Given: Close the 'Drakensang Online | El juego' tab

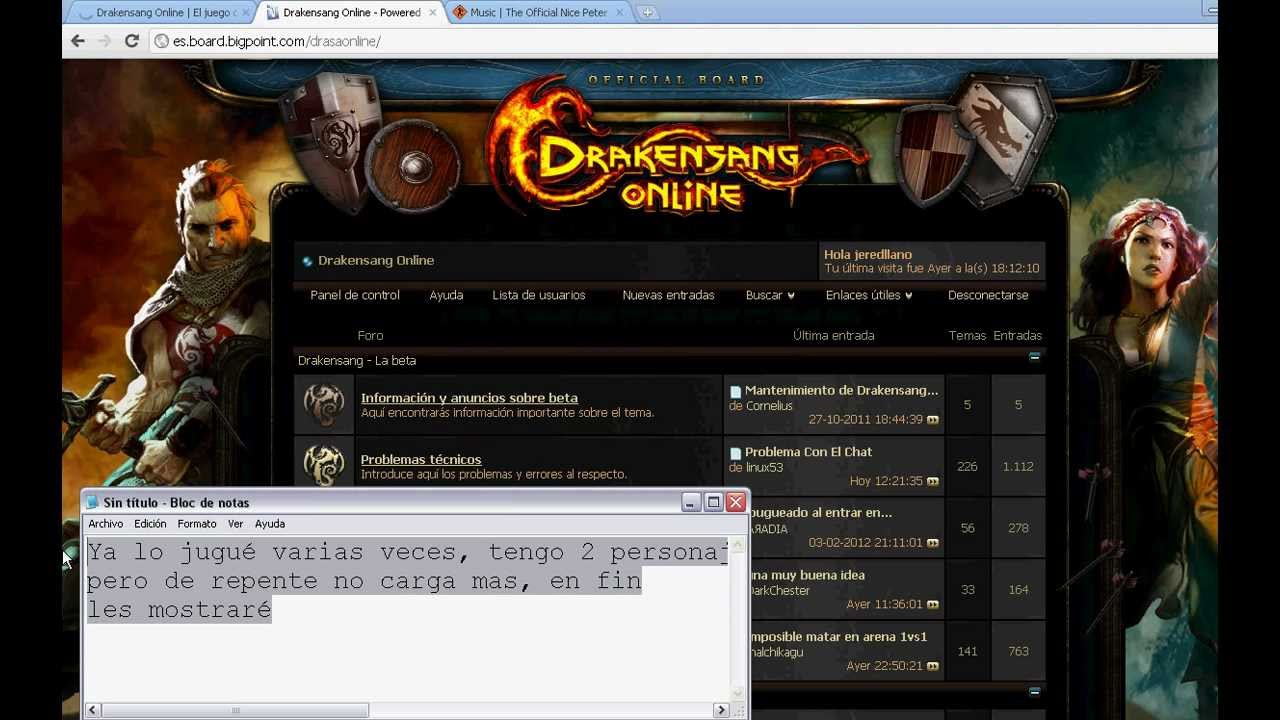Looking at the screenshot, I should tap(247, 13).
